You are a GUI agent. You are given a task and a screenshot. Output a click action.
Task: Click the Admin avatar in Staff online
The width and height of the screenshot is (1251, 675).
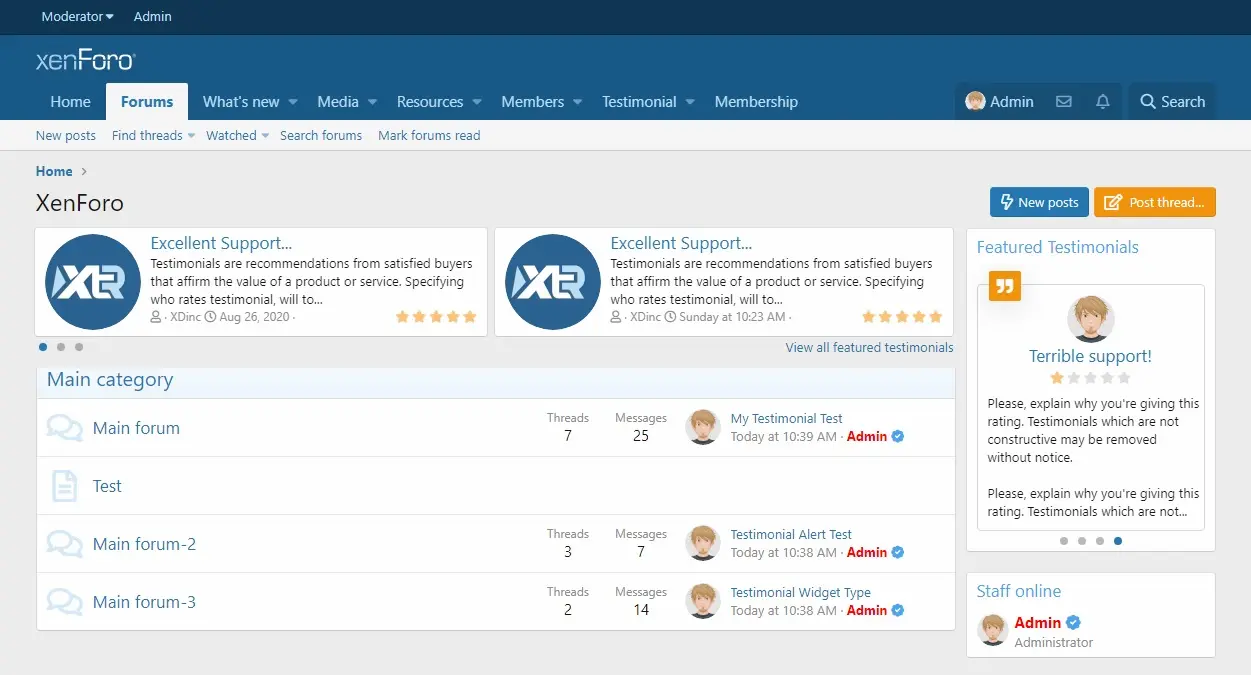(992, 630)
